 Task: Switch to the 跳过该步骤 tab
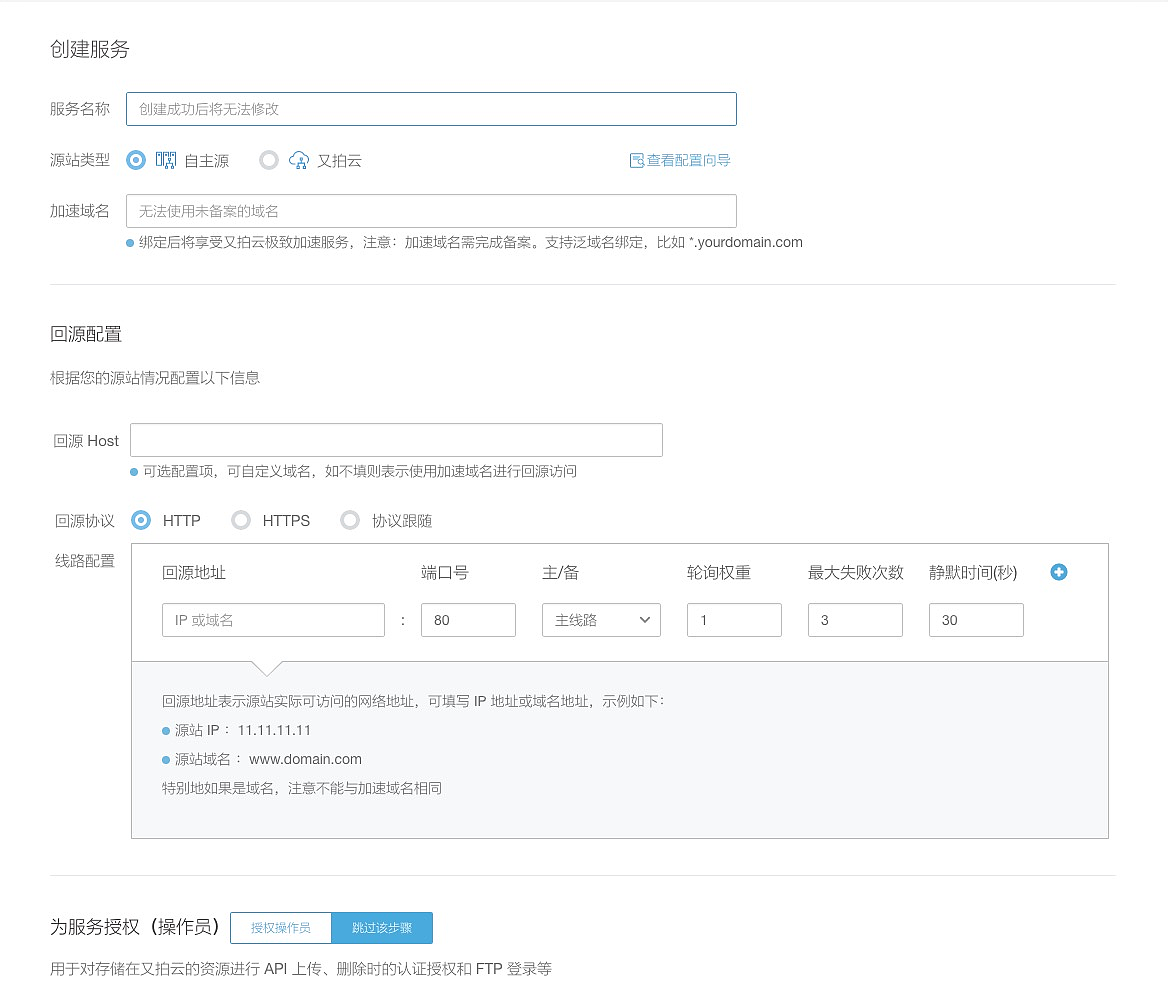coord(382,928)
